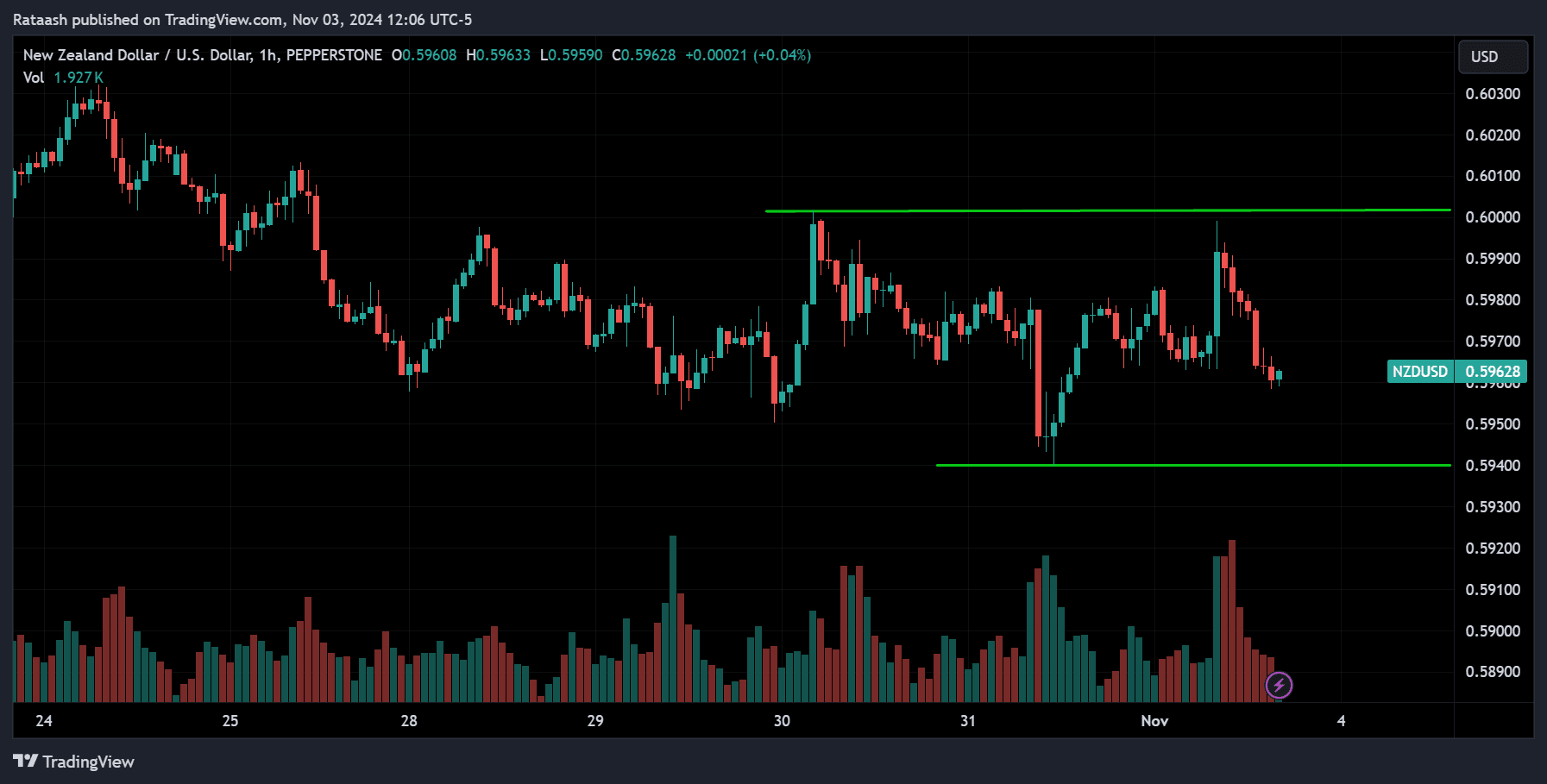1547x784 pixels.
Task: Click the date label 24 on time axis
Action: [44, 721]
